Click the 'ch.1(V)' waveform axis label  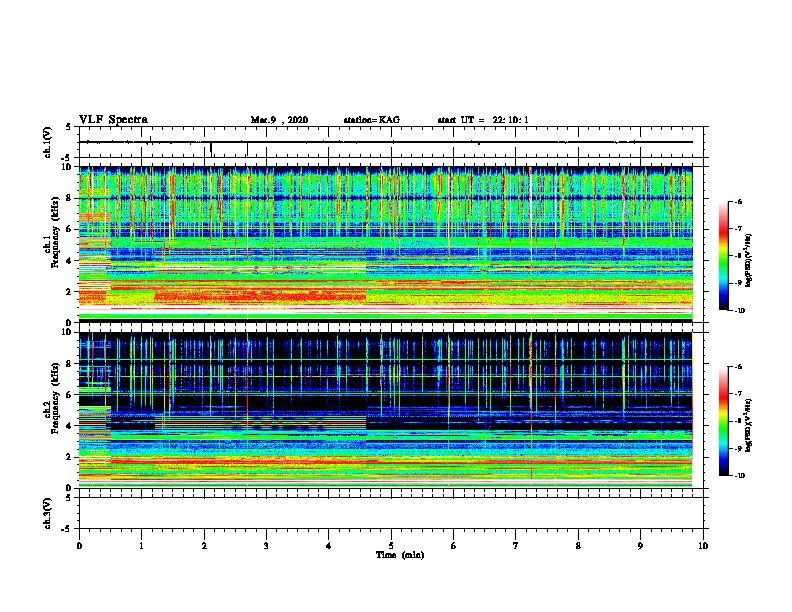(47, 142)
